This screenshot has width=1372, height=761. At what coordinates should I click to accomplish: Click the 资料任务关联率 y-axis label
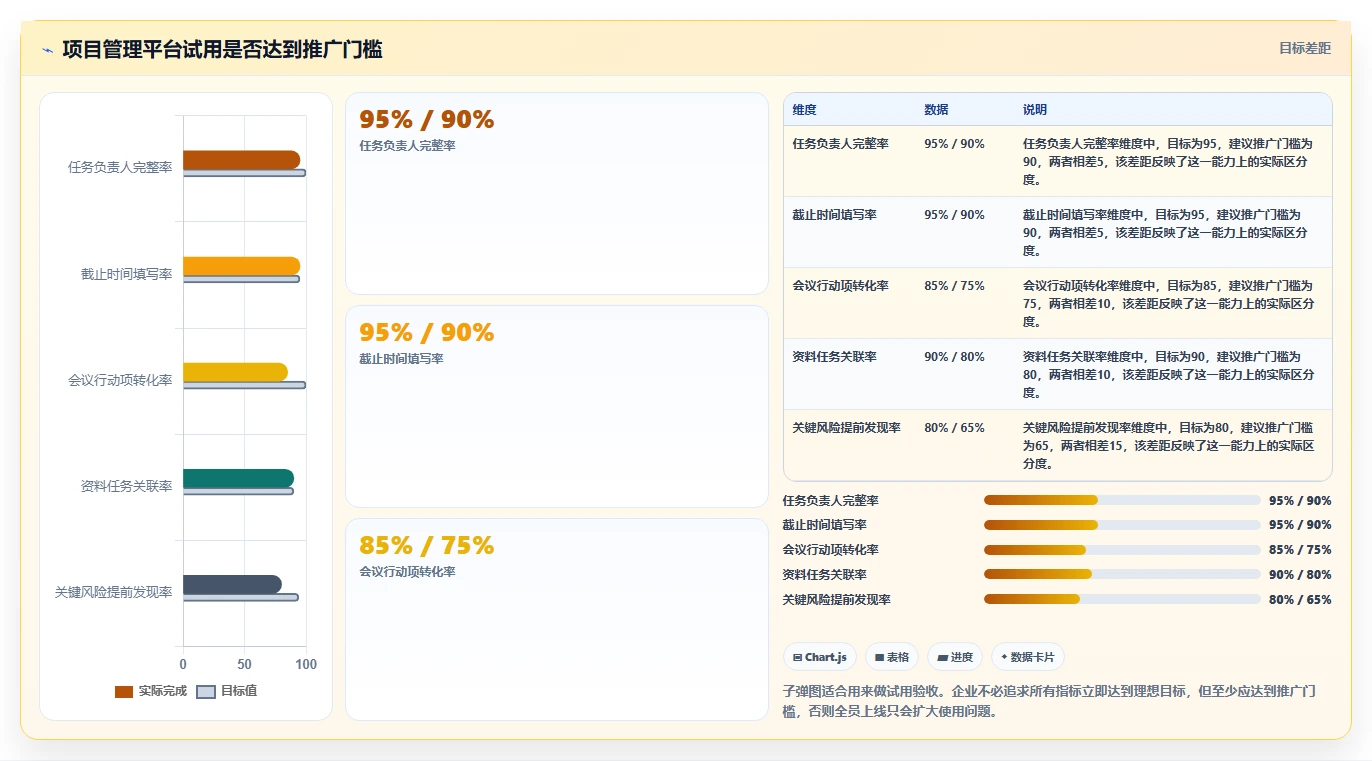point(126,486)
